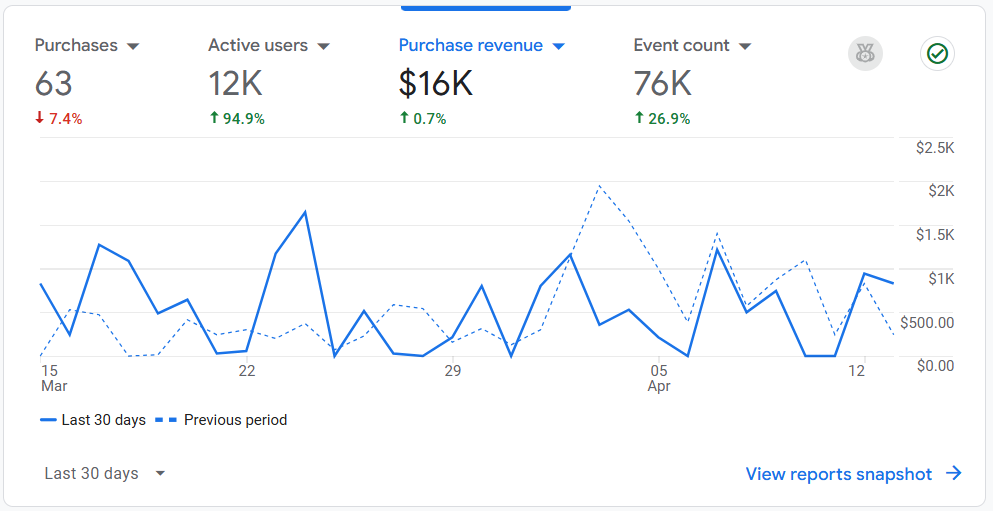Click the solid line marker in the legend
Screen dimensions: 993x511
pos(48,420)
